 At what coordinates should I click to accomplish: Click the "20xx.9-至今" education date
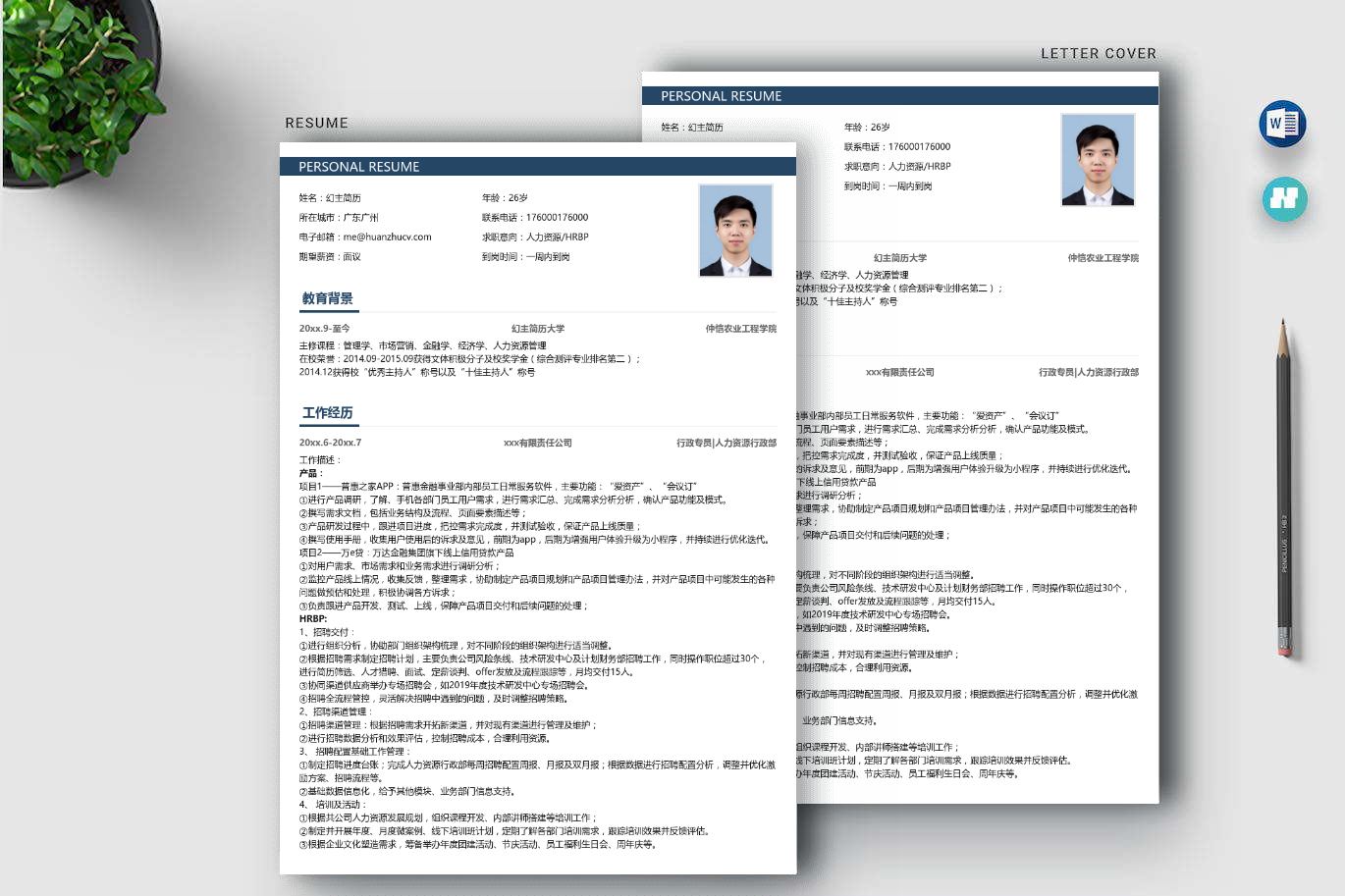(x=324, y=329)
